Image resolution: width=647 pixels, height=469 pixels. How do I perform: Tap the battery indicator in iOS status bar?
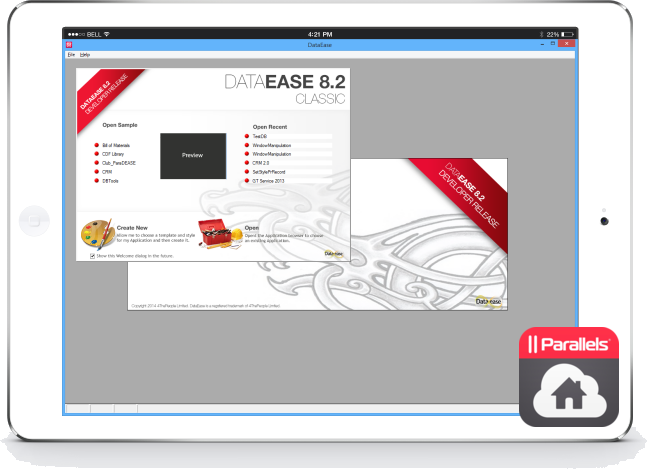tap(568, 34)
